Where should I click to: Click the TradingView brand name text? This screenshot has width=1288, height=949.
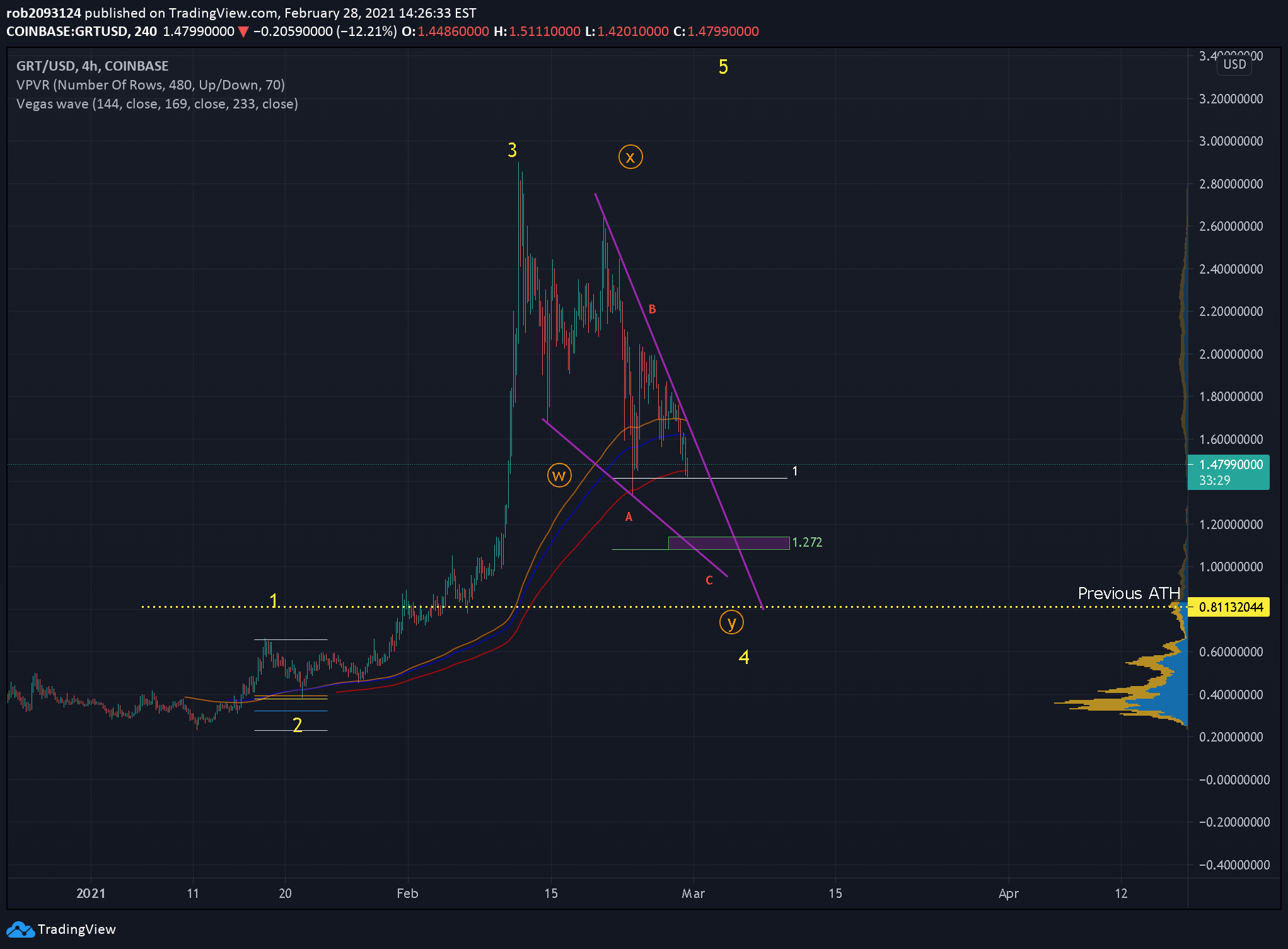coord(76,929)
